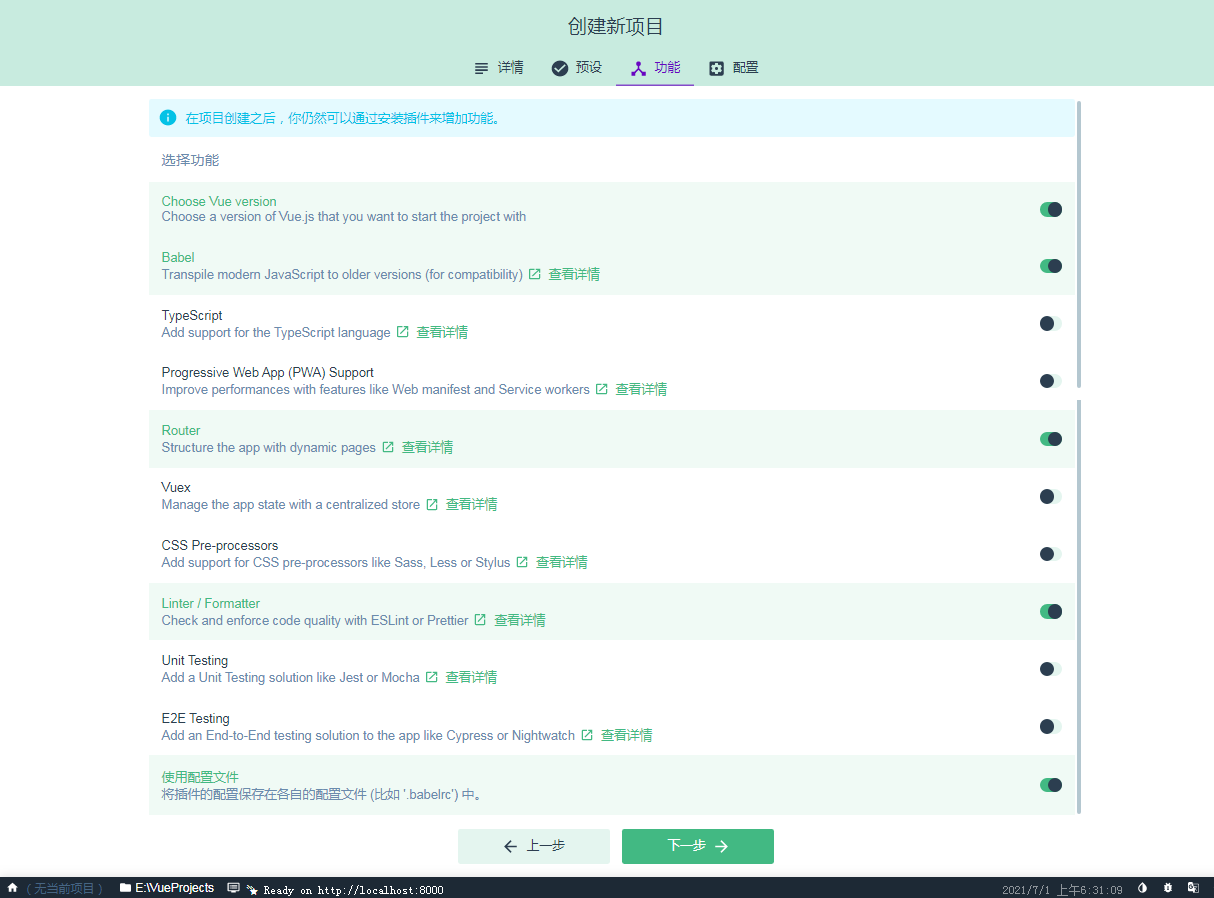Open the log console icon beside Ready message

coord(233,888)
